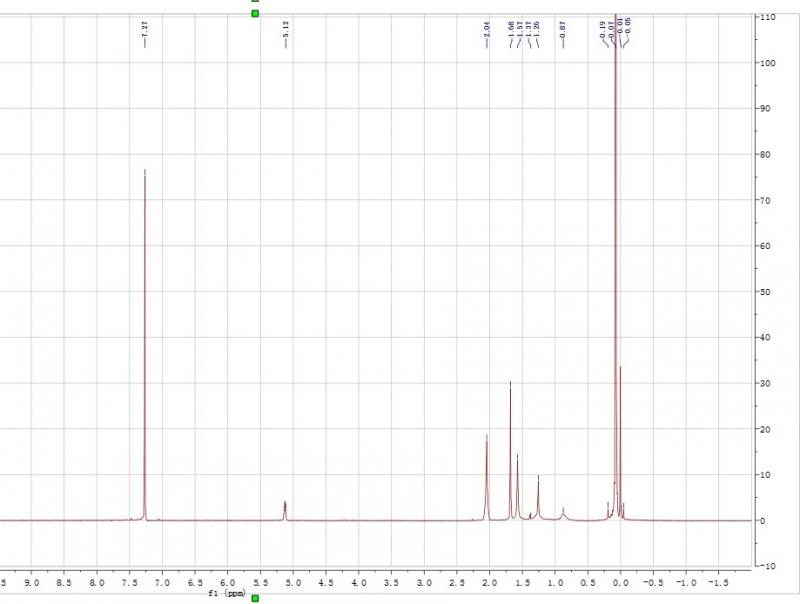
Task: Select the green handle above the spectrum
Action: pyautogui.click(x=255, y=13)
